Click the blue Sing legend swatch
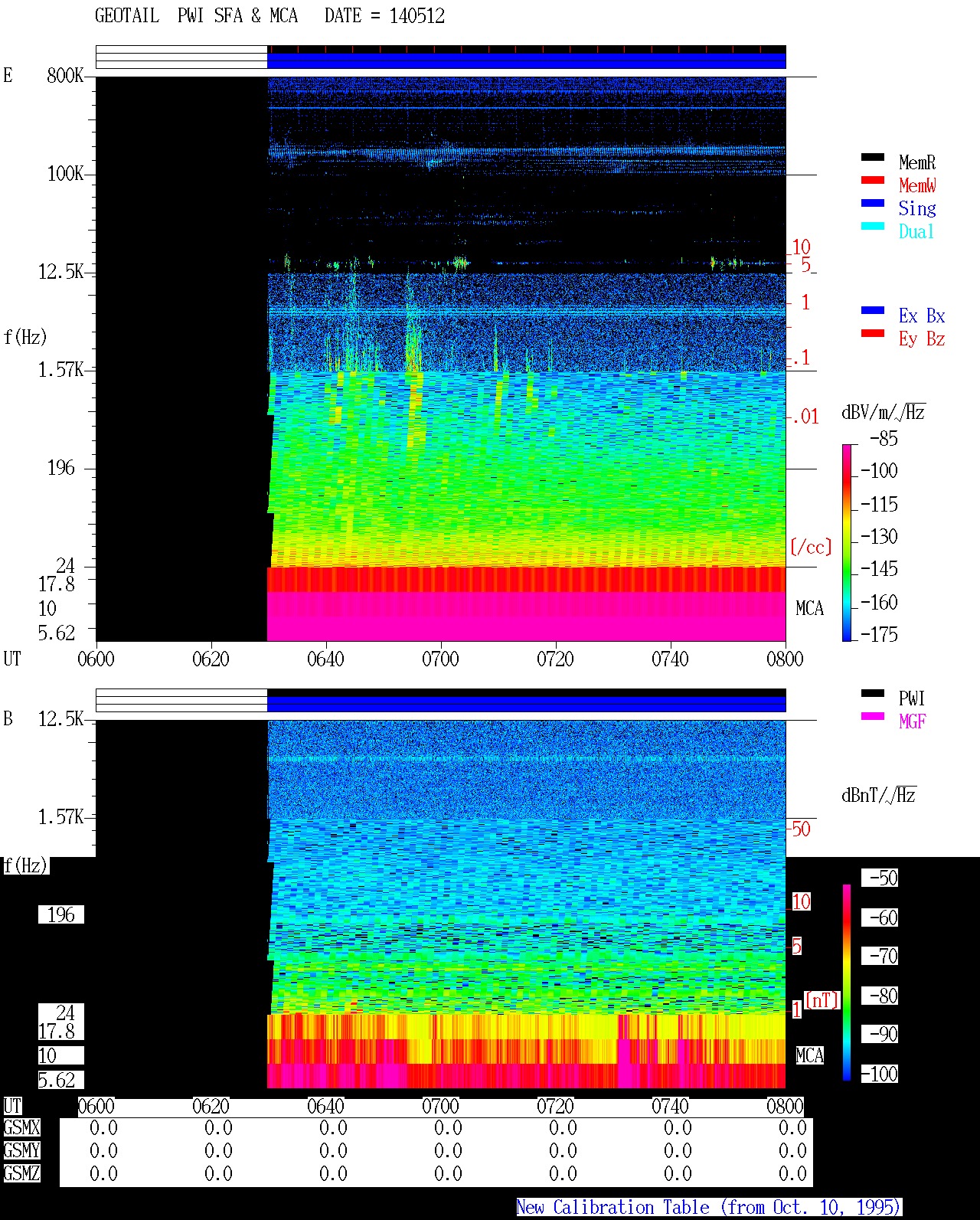 pos(873,203)
